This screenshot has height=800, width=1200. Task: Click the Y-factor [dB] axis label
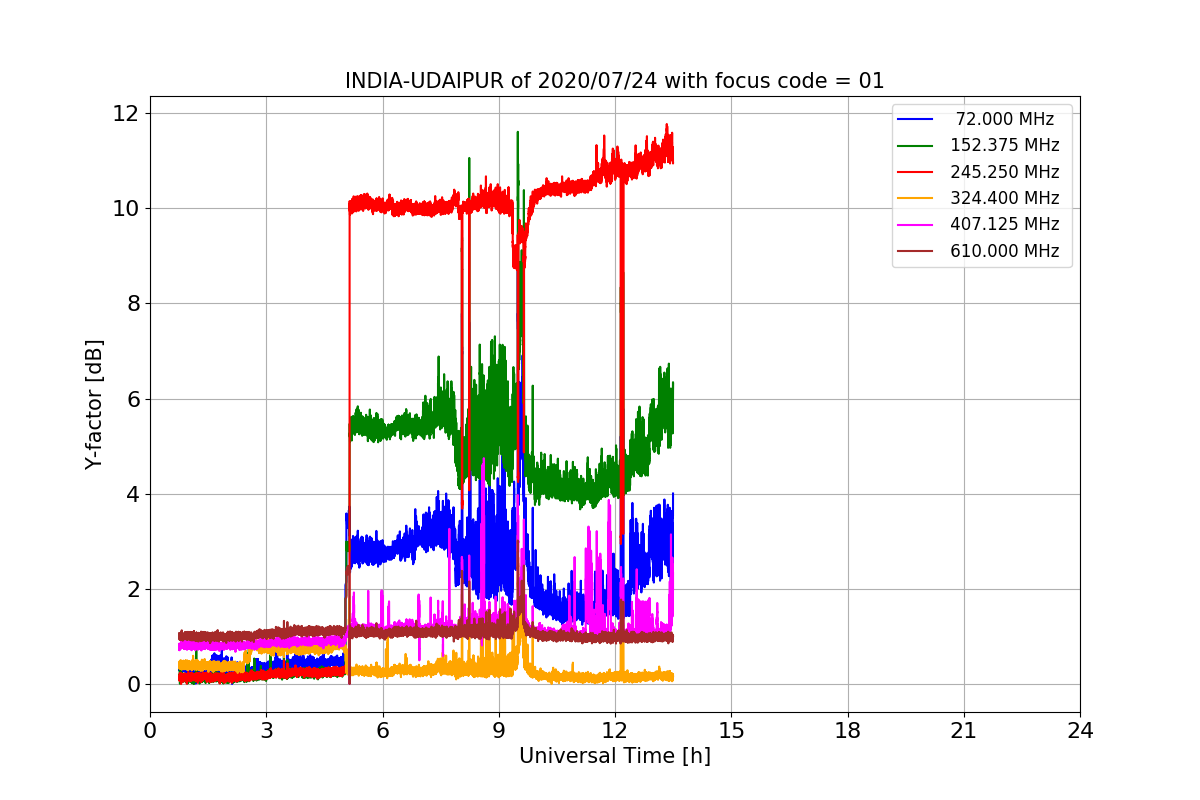tap(94, 404)
